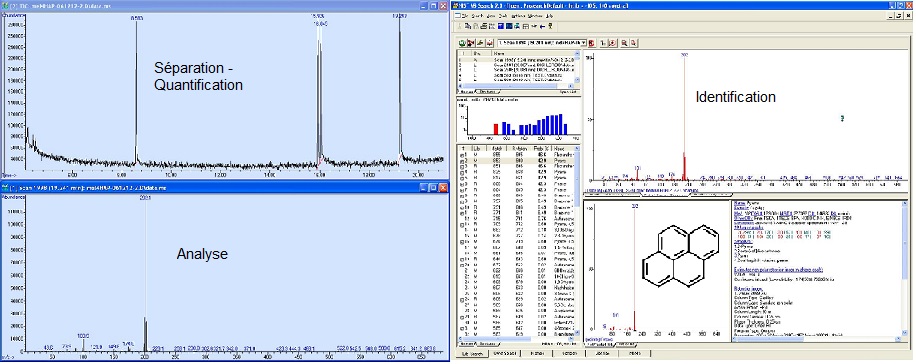The image size is (916, 364).
Task: Click the last magnifier icon in search toolbar
Action: 634,43
